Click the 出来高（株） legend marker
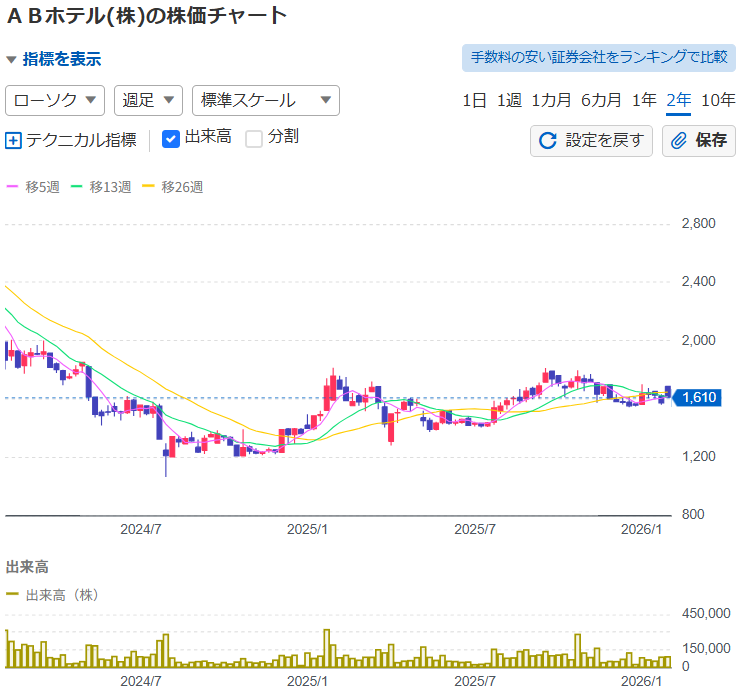749x692 pixels. (x=13, y=594)
